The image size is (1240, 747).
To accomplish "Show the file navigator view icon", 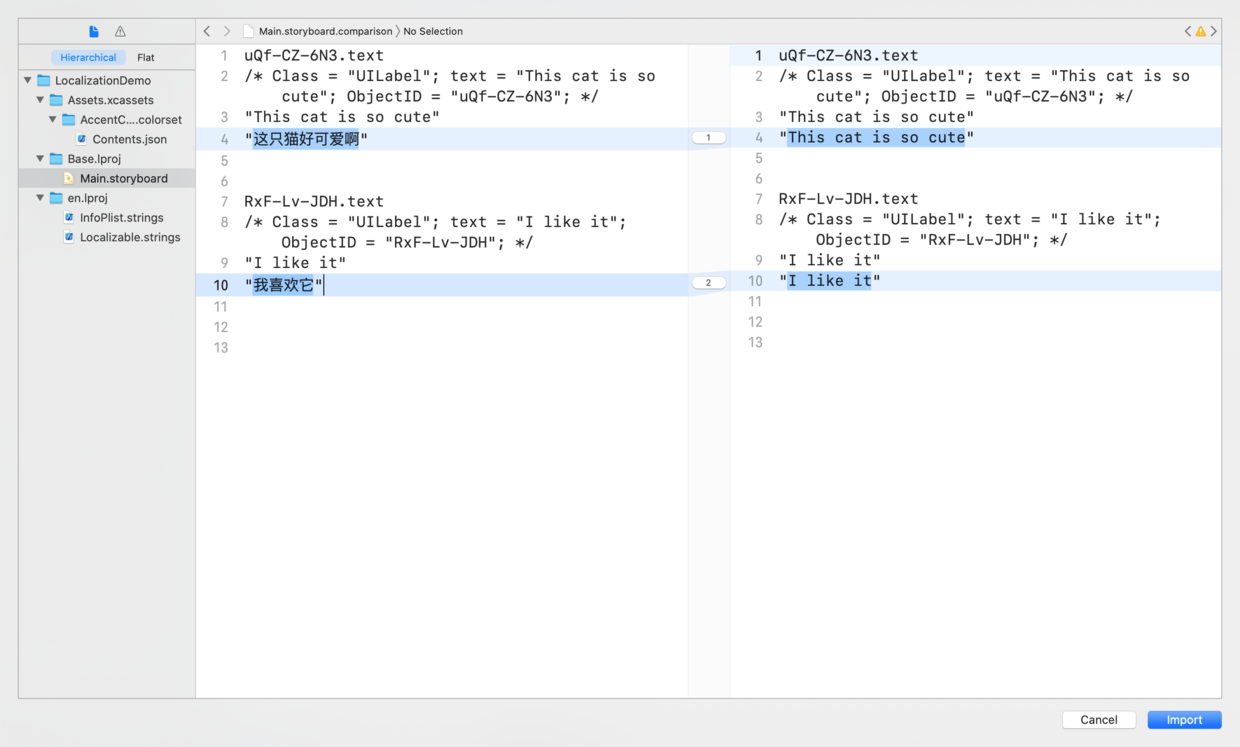I will coord(94,32).
